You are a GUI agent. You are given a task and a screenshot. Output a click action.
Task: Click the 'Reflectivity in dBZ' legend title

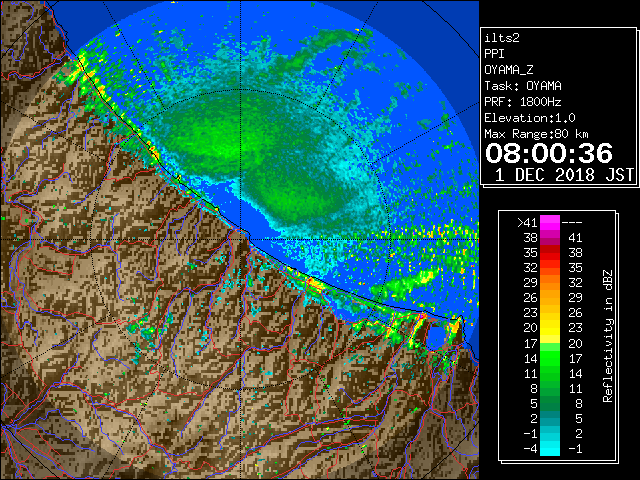tap(608, 336)
